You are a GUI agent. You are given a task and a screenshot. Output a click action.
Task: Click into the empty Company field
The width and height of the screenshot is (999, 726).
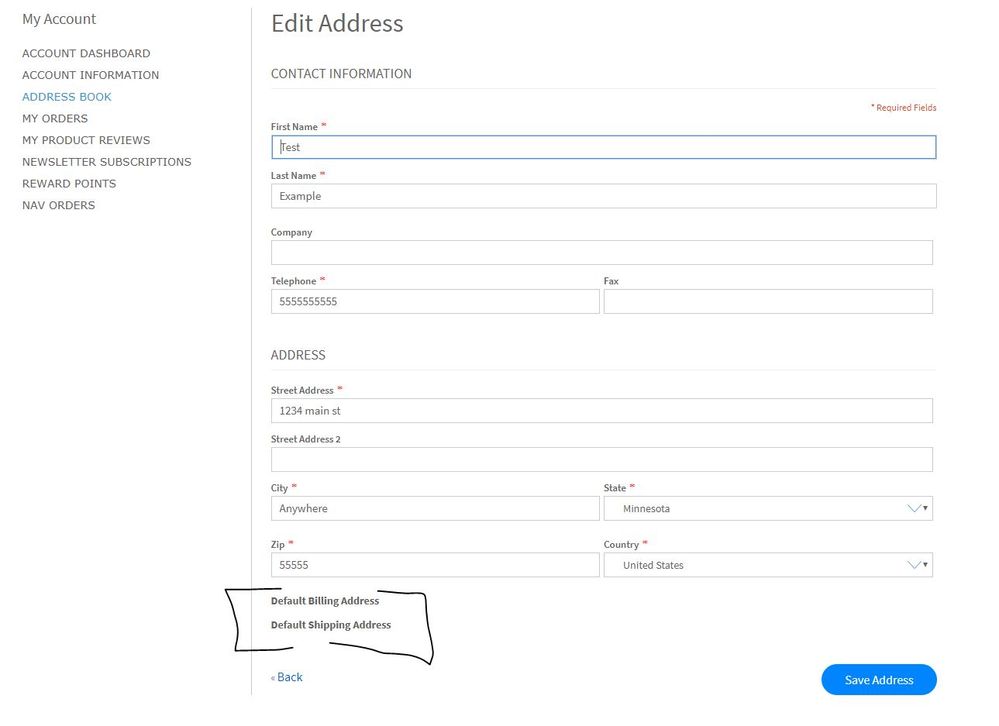tap(601, 252)
